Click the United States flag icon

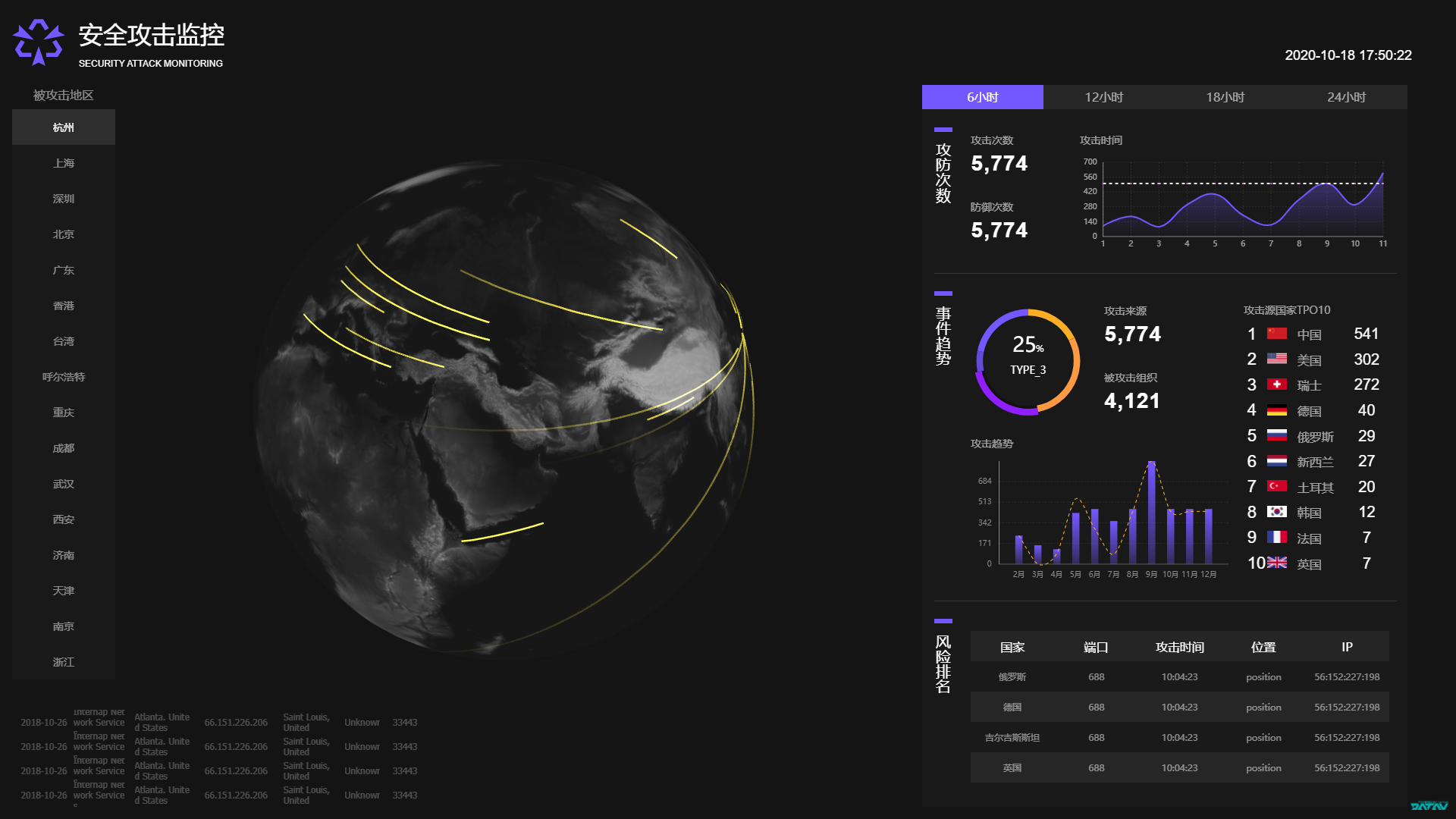[1277, 359]
